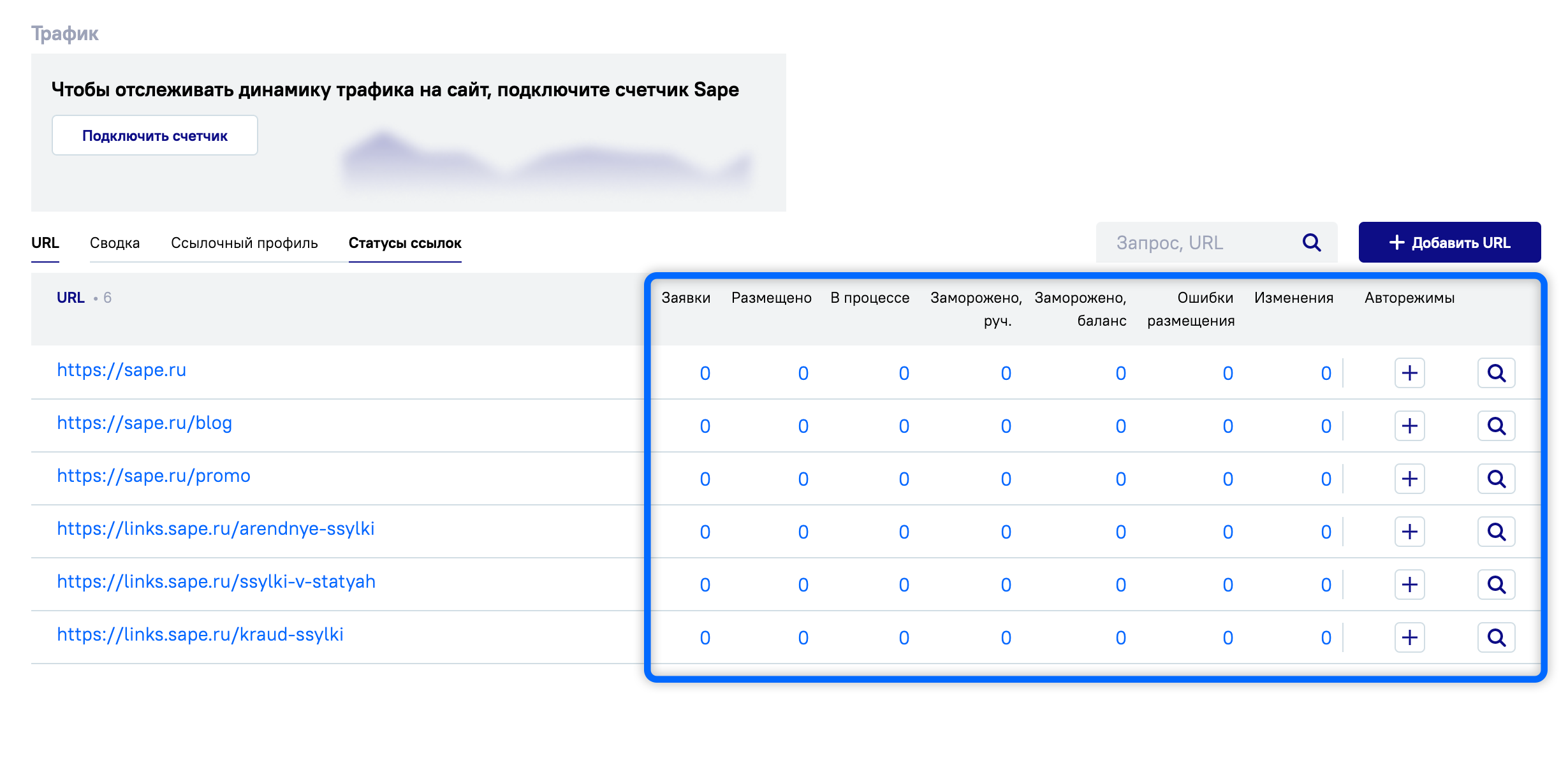Click the plus icon in the sape.ru/promo row
The image size is (1568, 763).
tap(1409, 479)
